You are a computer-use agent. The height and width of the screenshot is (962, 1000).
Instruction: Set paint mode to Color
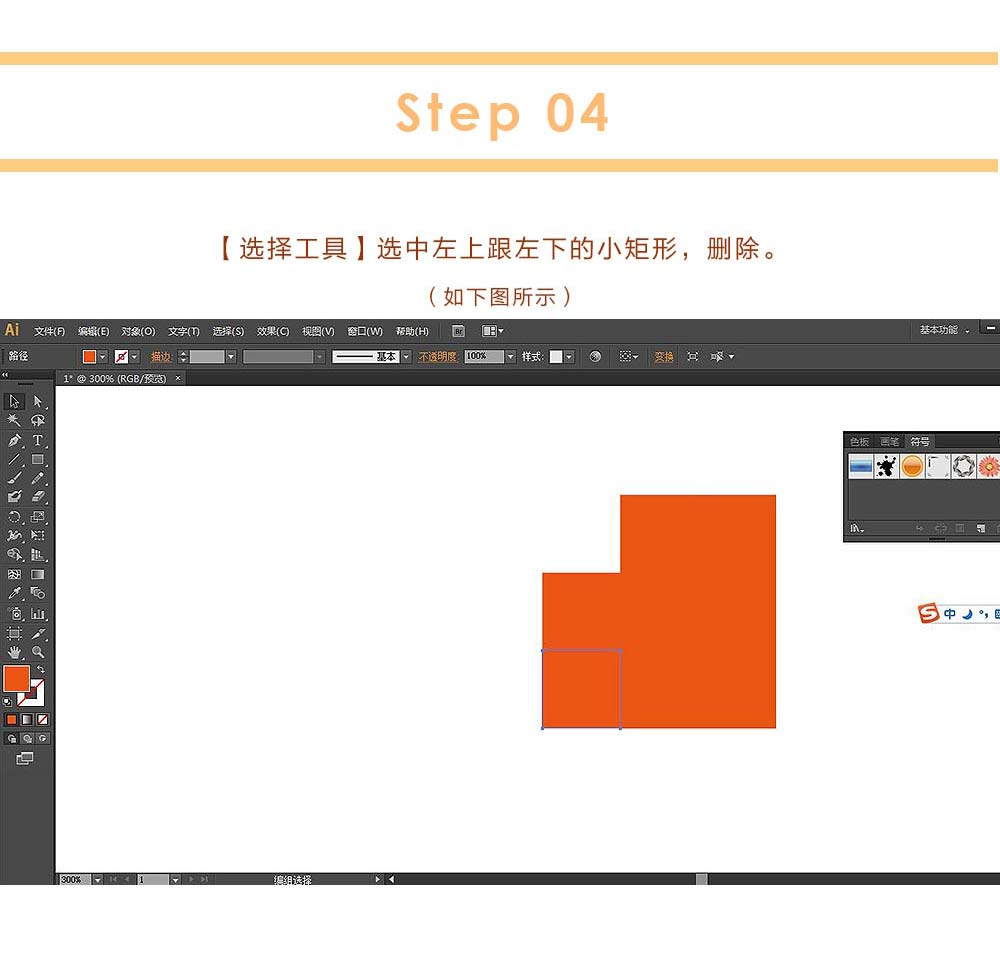tap(11, 720)
